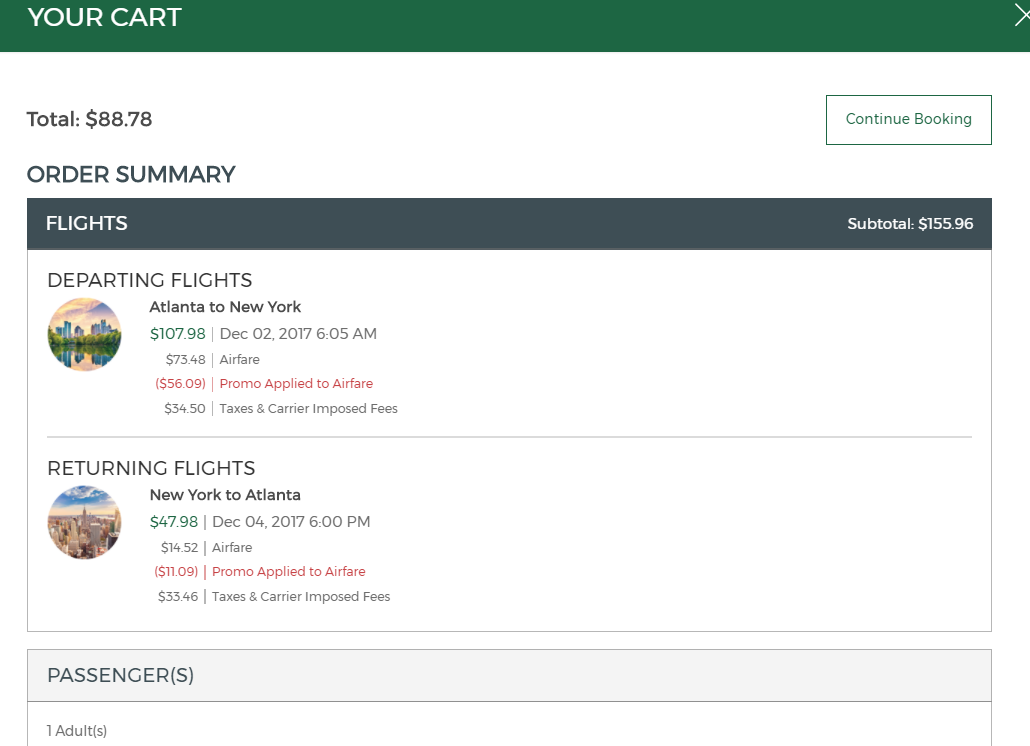
Task: Click the Atlanta skyline thumbnail
Action: coord(84,335)
